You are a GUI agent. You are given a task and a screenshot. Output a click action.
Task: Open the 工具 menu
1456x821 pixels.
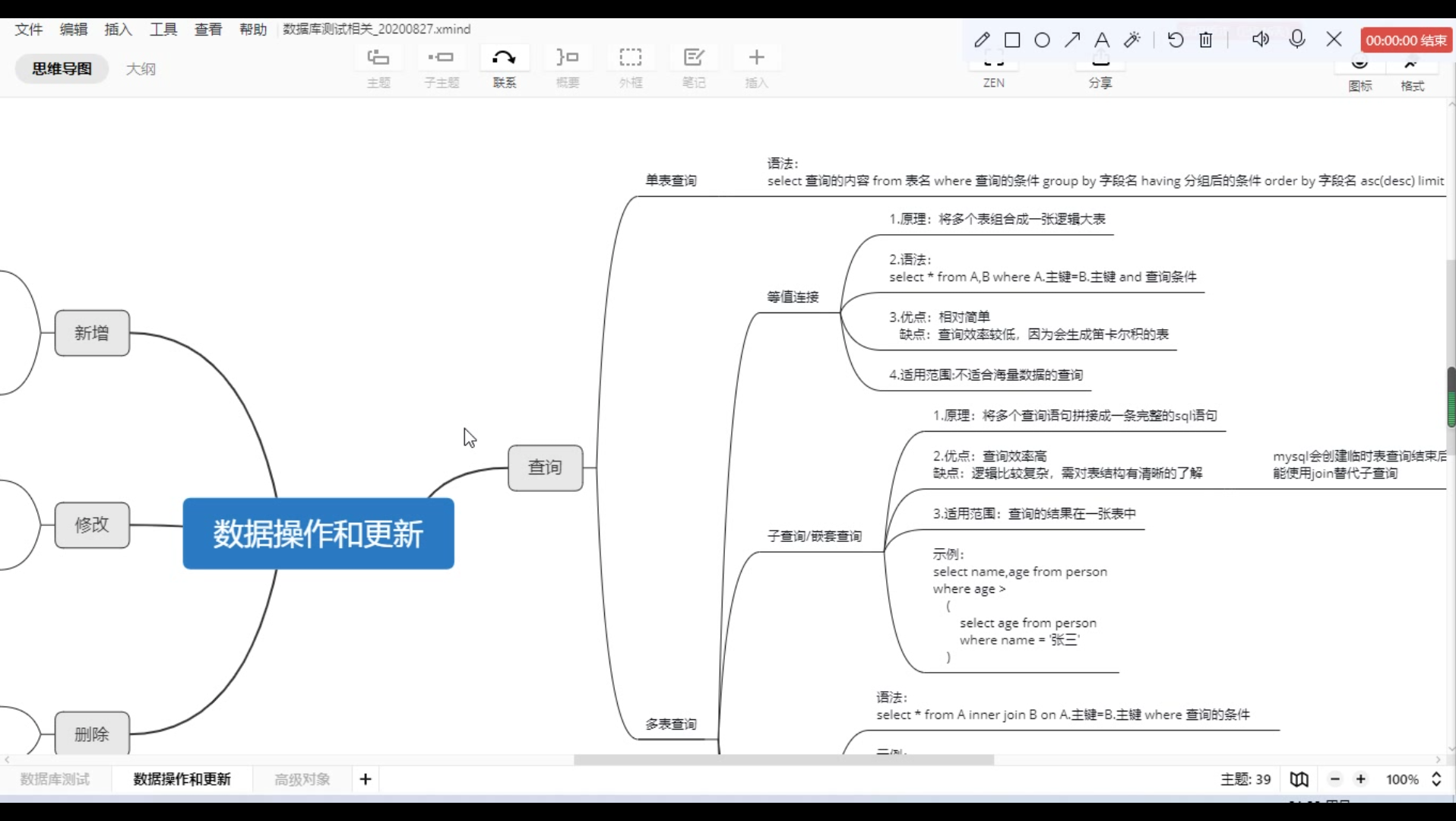pyautogui.click(x=163, y=29)
